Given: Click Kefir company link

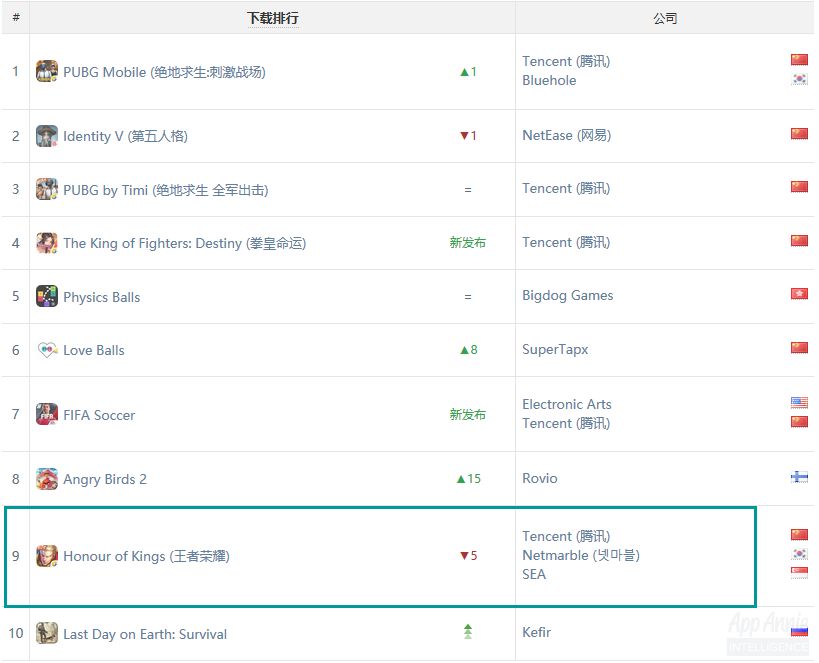Looking at the screenshot, I should click(x=536, y=633).
